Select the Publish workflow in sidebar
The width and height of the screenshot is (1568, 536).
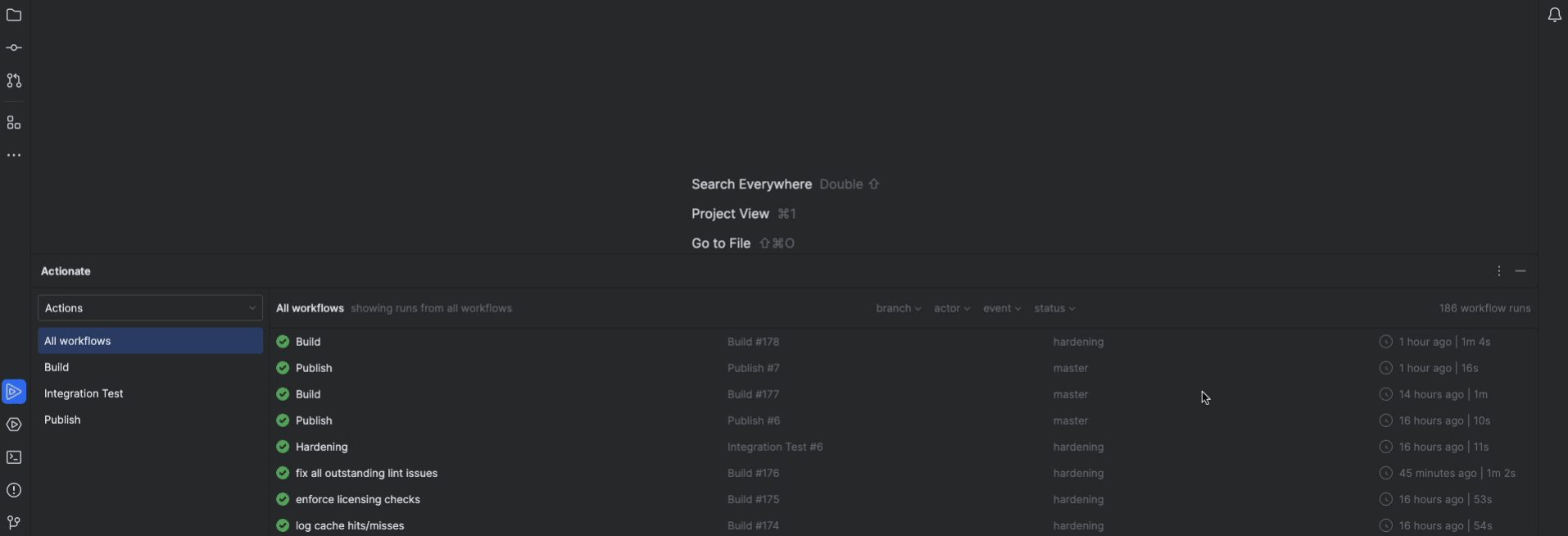[x=62, y=420]
